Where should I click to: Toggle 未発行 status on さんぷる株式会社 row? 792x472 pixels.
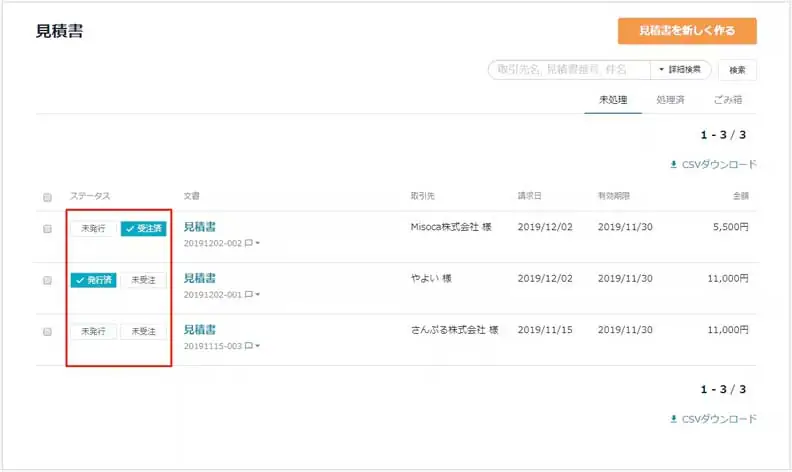93,331
